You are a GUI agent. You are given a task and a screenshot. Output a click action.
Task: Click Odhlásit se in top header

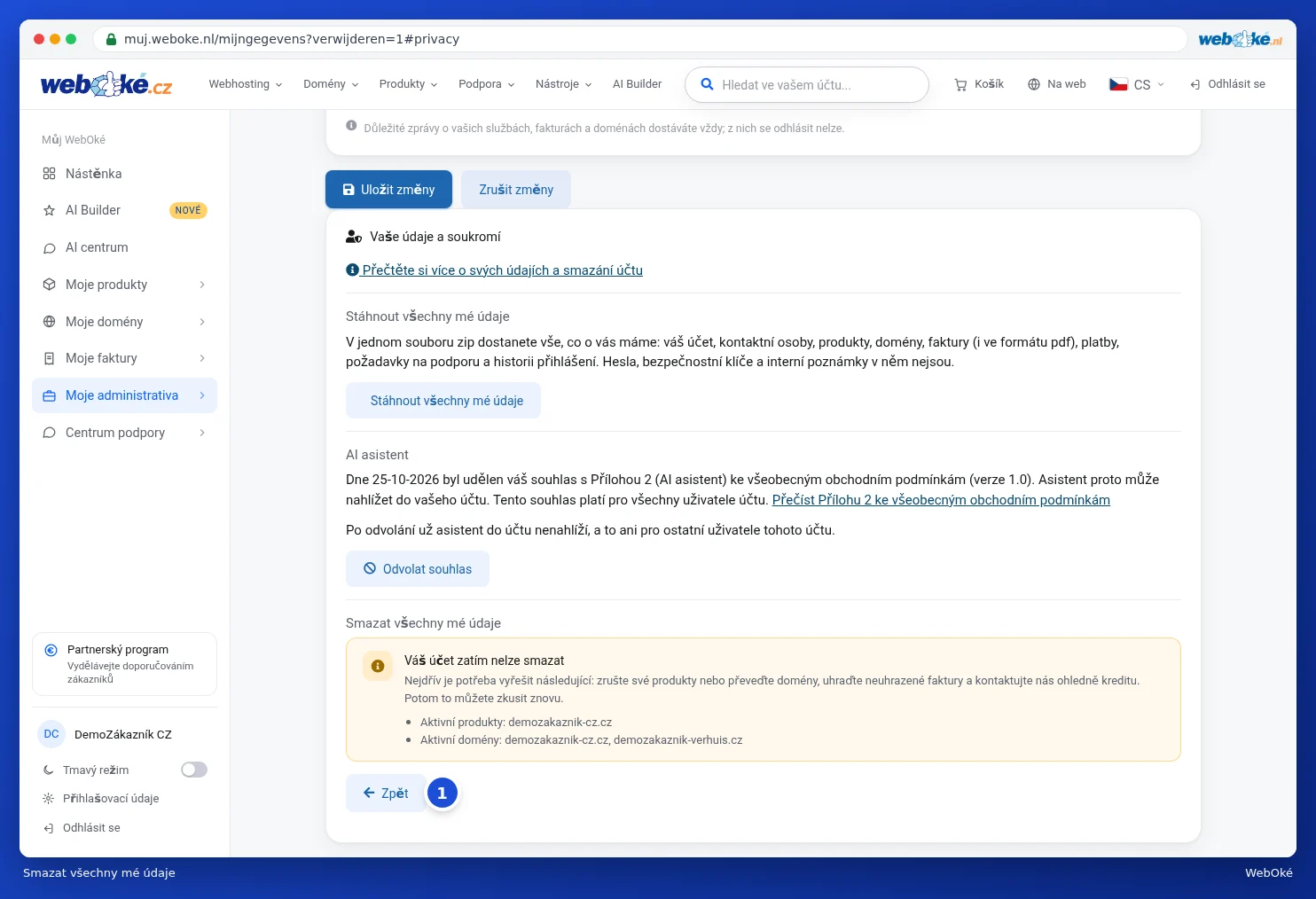pos(1227,84)
